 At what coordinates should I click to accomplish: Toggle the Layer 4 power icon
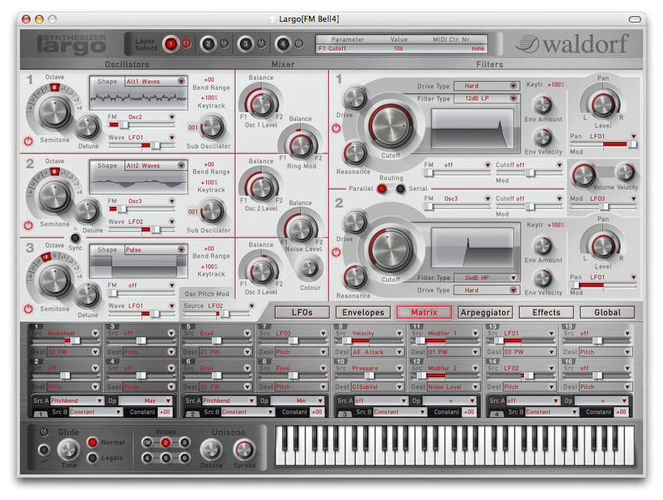tap(299, 44)
